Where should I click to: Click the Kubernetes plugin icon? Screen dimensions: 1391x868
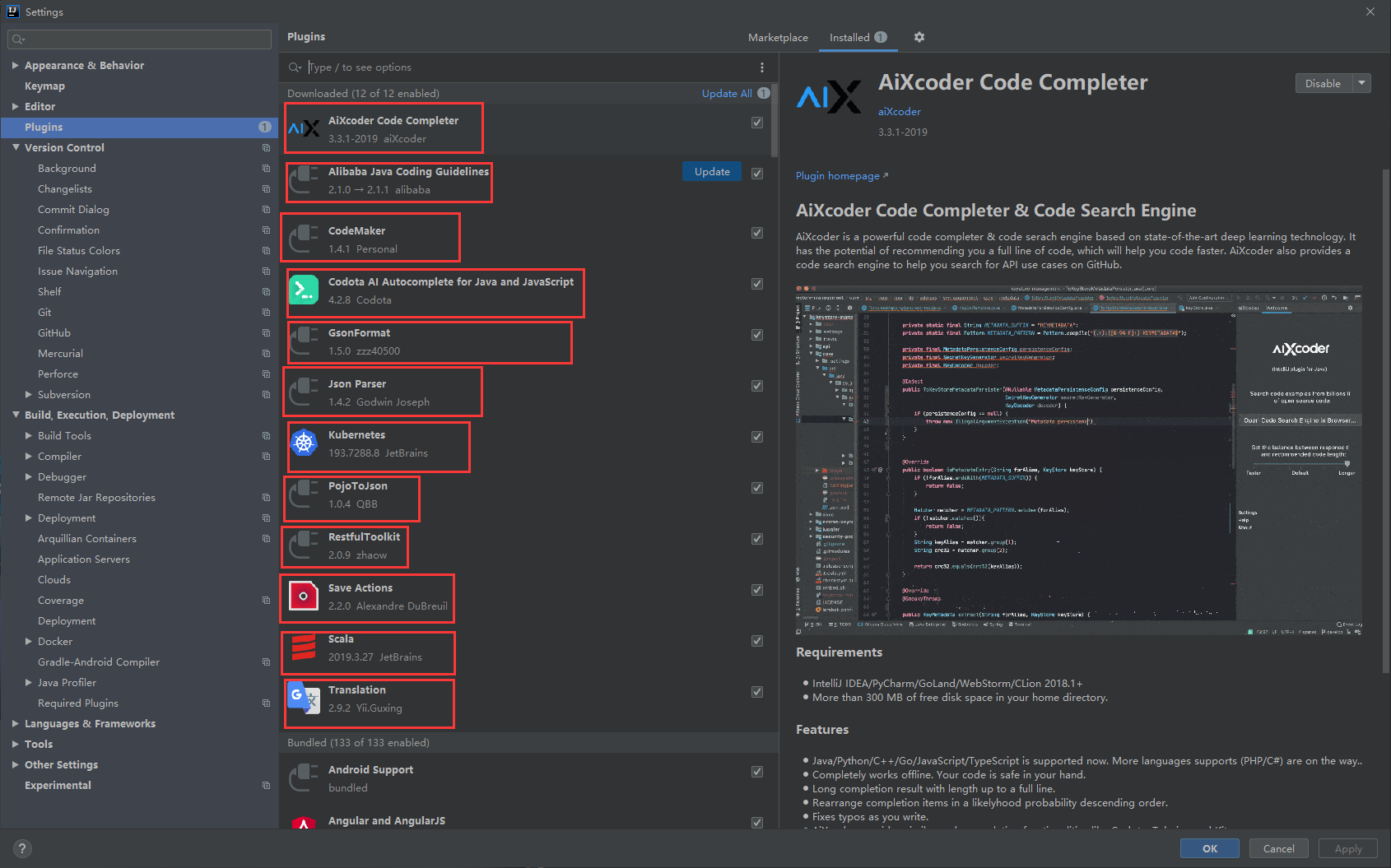pos(304,443)
